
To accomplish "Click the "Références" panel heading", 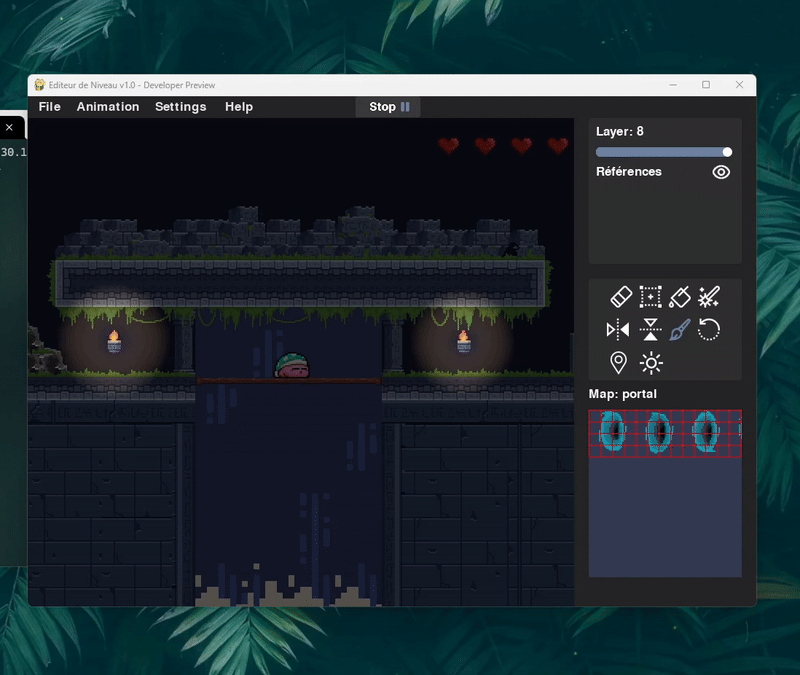I will point(629,171).
